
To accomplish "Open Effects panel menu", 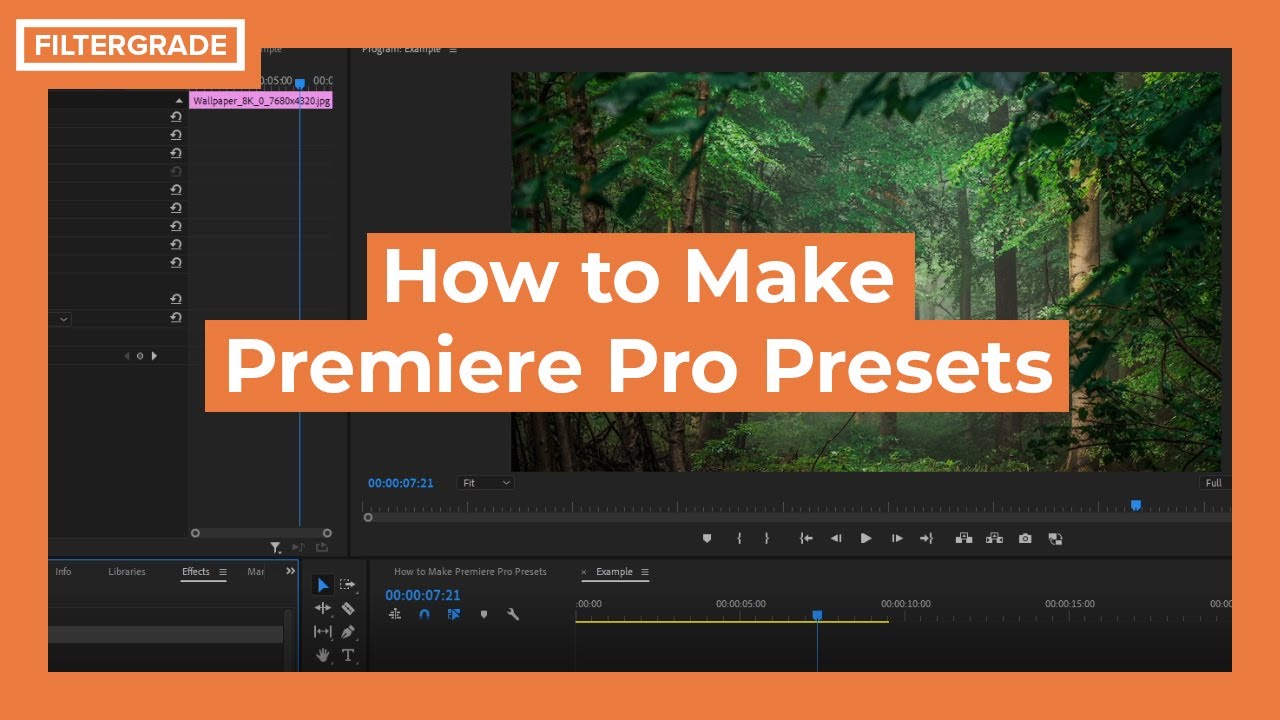I will (x=223, y=572).
